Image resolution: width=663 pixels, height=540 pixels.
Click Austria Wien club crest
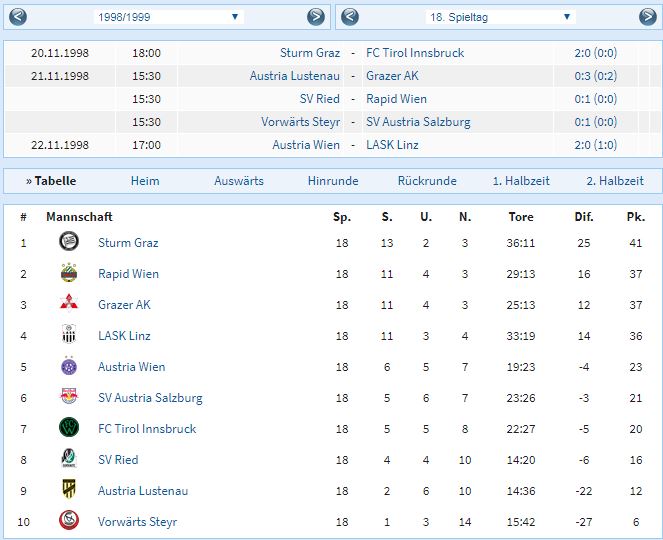[69, 366]
